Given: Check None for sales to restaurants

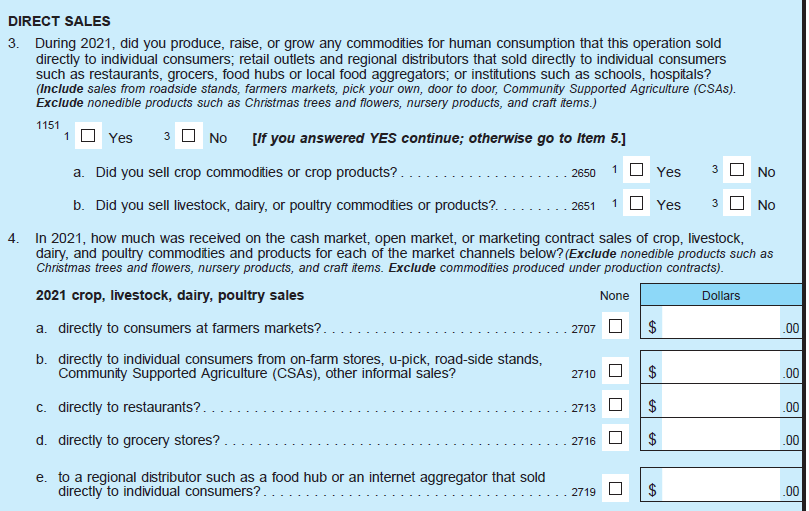Looking at the screenshot, I should 615,407.
